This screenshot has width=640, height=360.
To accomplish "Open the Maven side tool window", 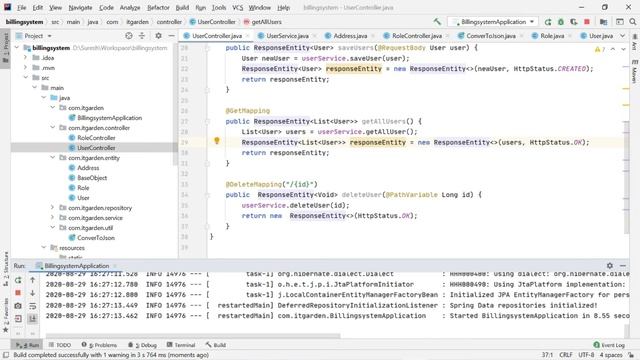I will (x=634, y=72).
